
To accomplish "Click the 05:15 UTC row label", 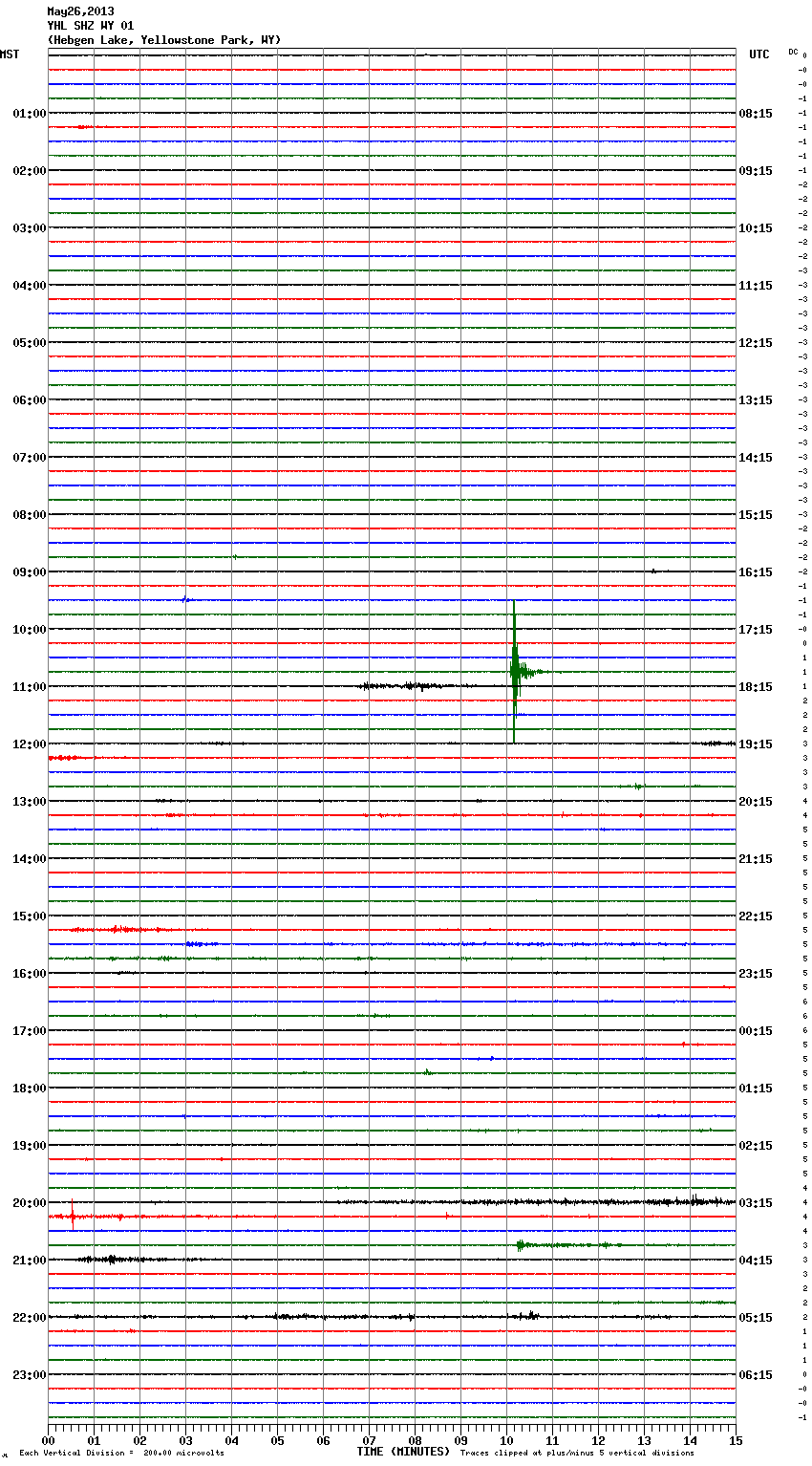I will pos(756,1318).
